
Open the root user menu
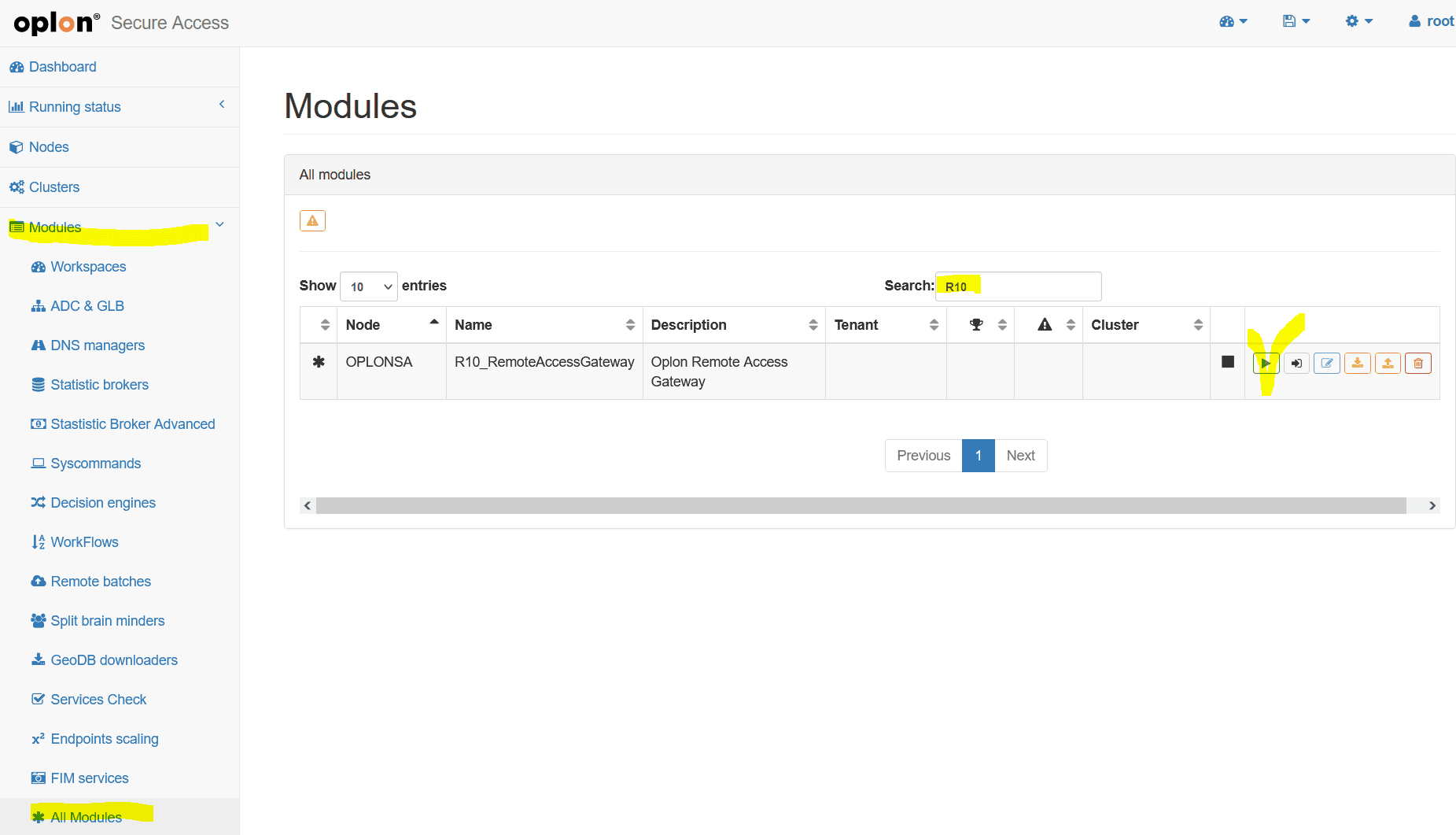[x=1431, y=21]
